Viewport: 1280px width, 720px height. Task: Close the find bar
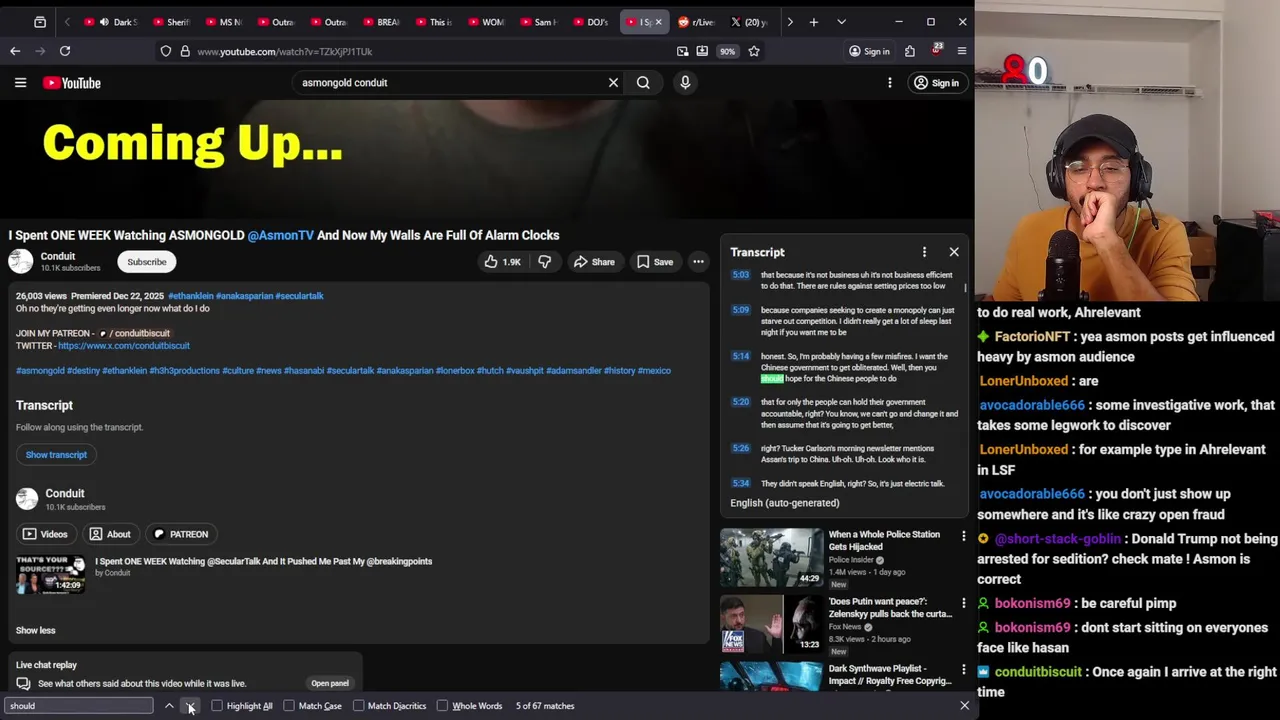tap(964, 706)
